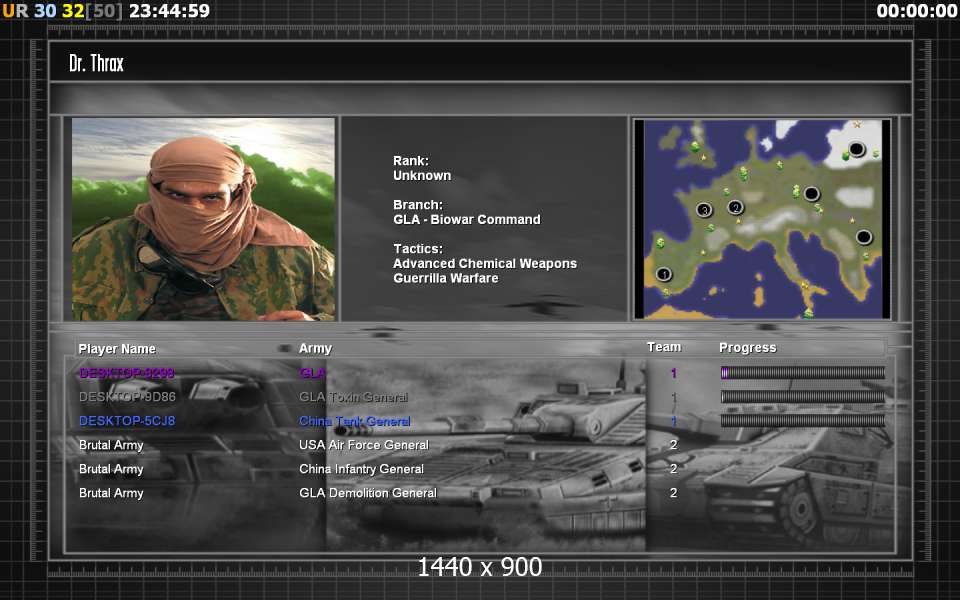
Task: Click "Guerrilla Warfare" text
Action: (x=446, y=278)
